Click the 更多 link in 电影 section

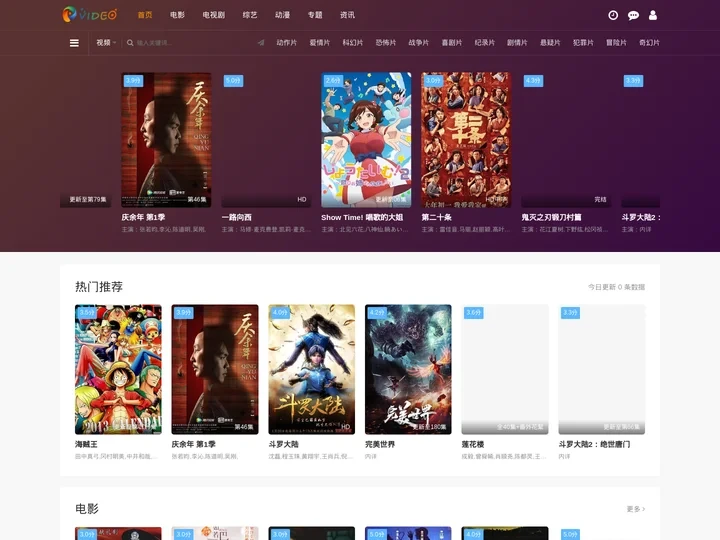pyautogui.click(x=636, y=509)
